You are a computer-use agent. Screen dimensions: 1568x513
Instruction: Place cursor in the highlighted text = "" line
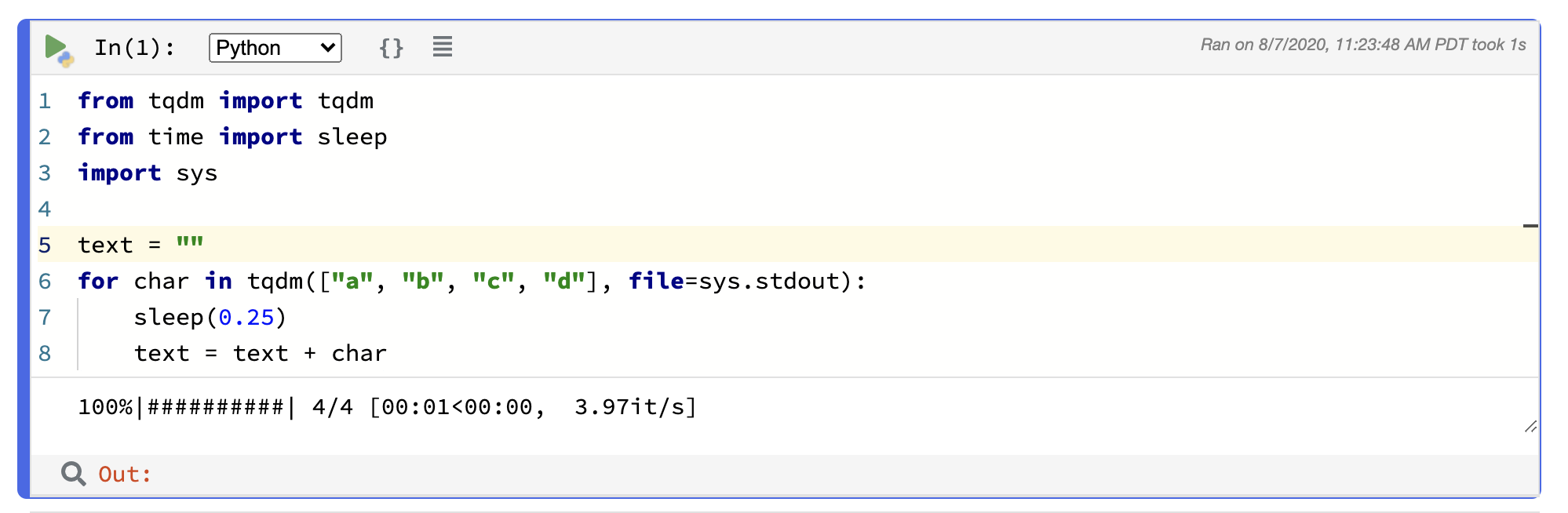140,245
